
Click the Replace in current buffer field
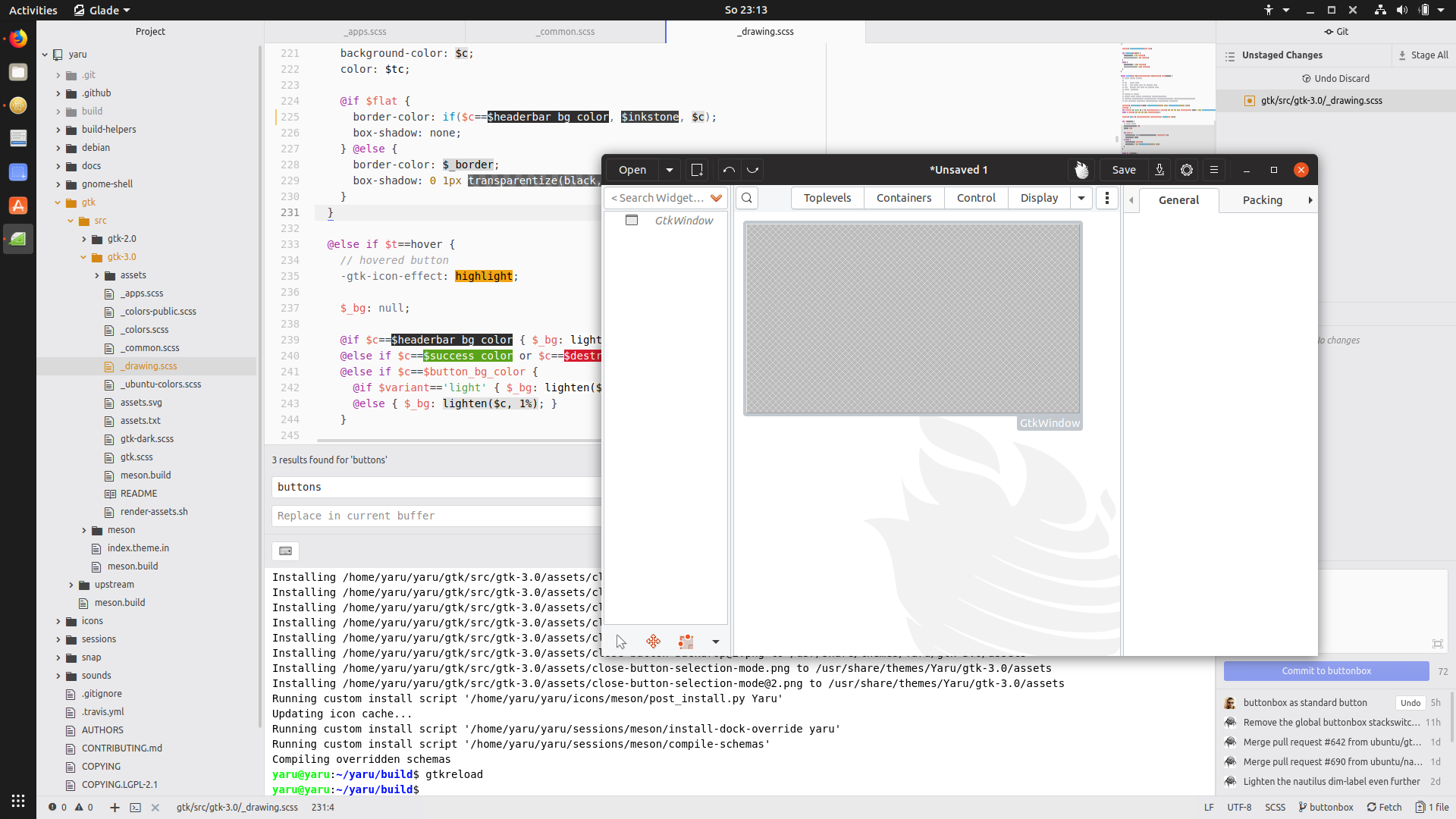[x=436, y=516]
